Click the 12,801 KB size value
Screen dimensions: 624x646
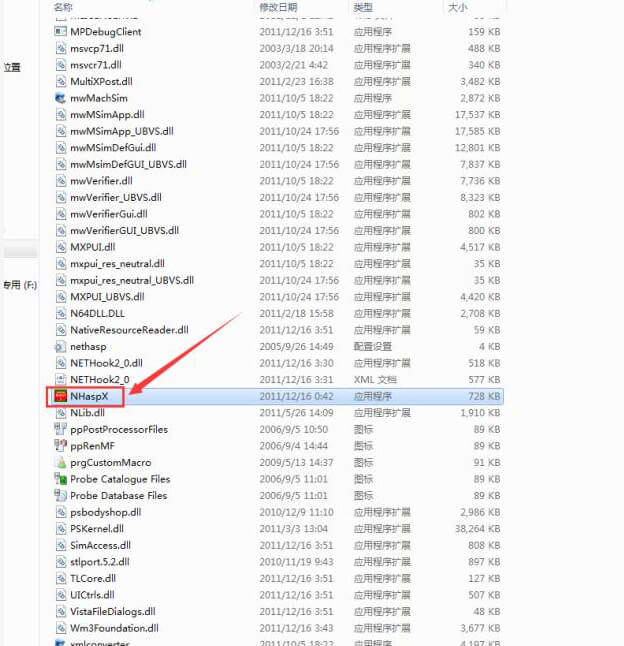[x=478, y=148]
